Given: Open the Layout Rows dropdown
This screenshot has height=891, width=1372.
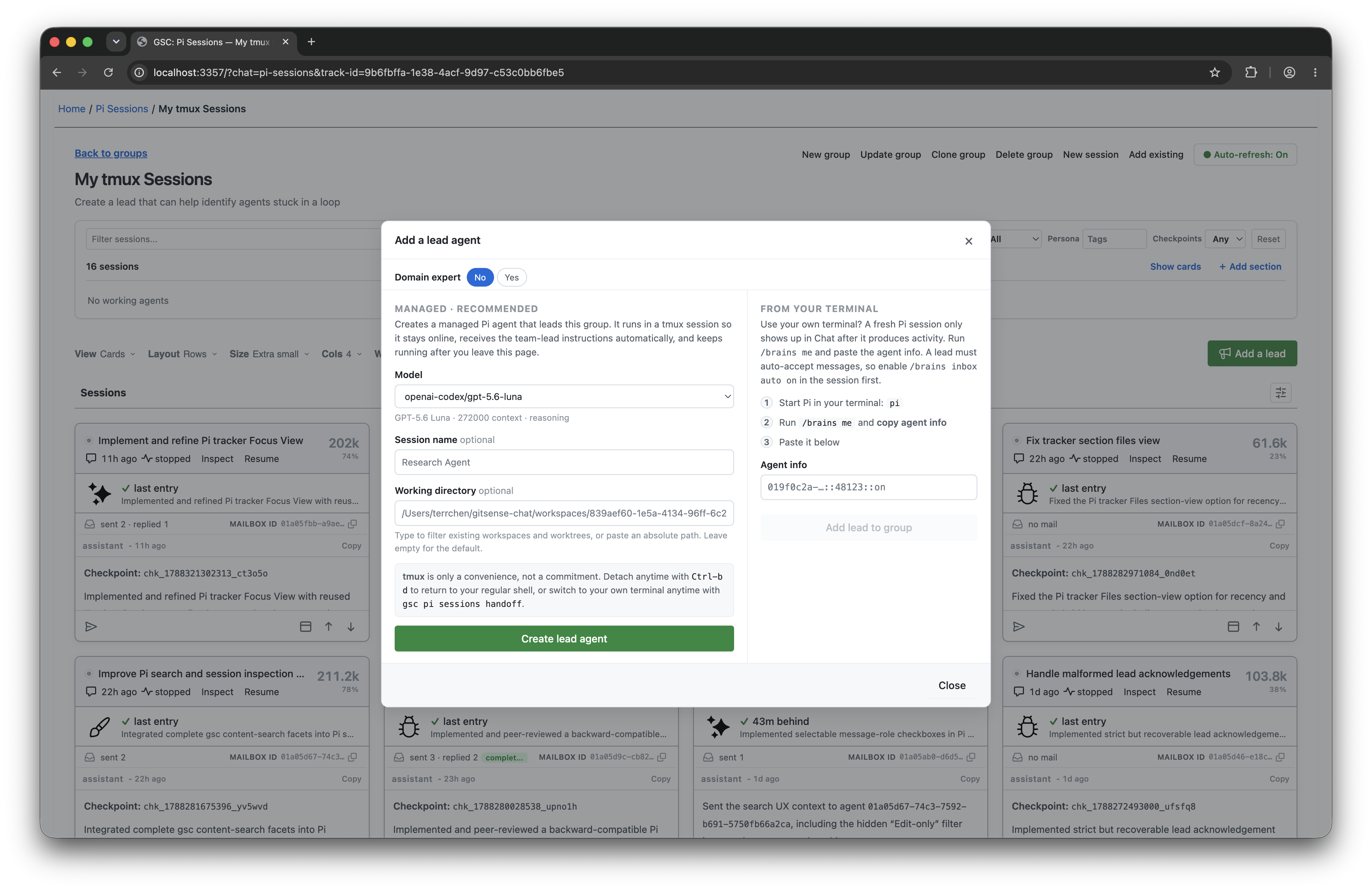Looking at the screenshot, I should pos(182,354).
